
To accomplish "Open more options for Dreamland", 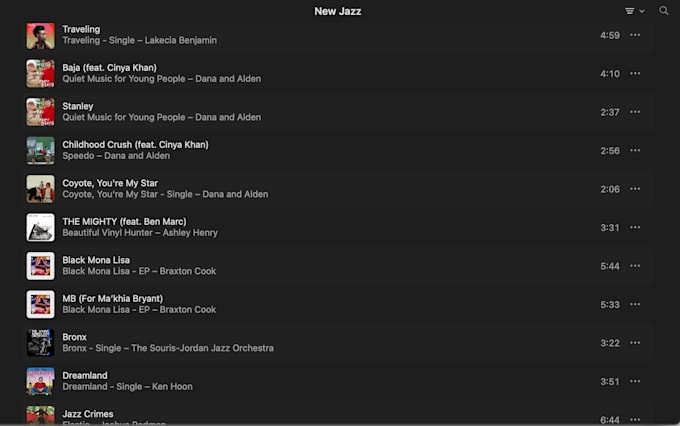I will click(635, 381).
